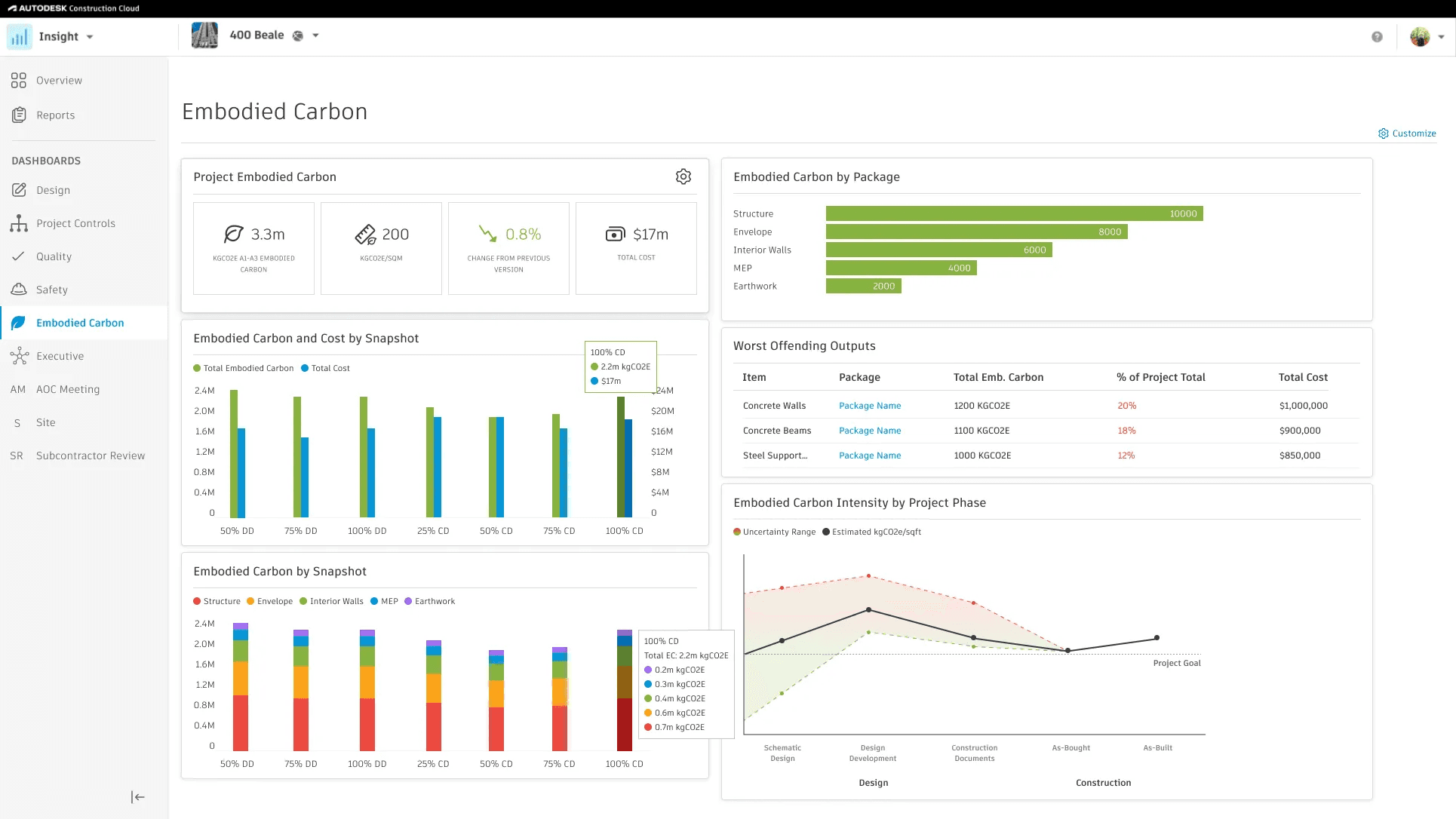Click the Executive network icon
This screenshot has height=819, width=1456.
pyautogui.click(x=19, y=356)
